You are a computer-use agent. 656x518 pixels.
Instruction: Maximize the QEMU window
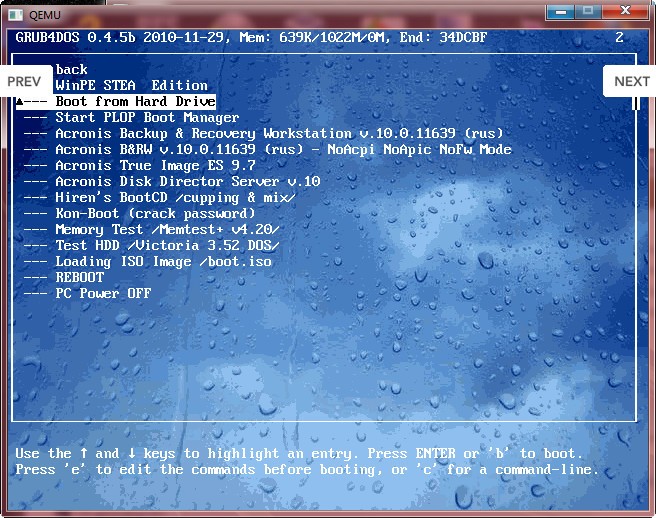[588, 11]
